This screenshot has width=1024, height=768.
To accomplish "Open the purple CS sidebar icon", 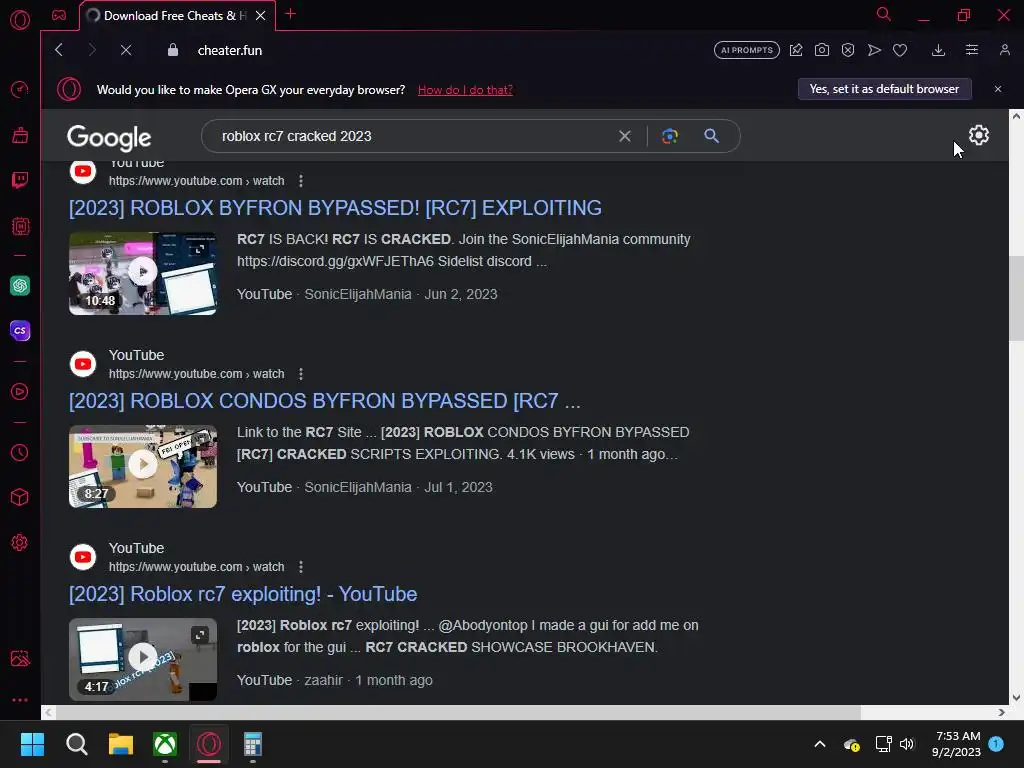I will click(20, 330).
